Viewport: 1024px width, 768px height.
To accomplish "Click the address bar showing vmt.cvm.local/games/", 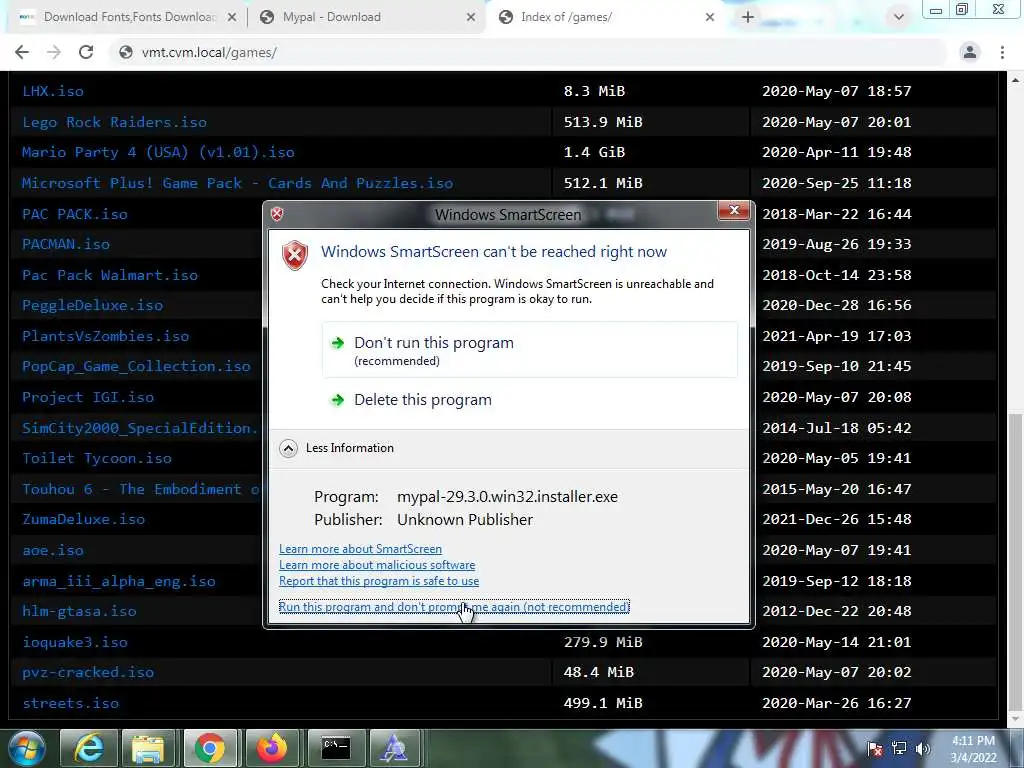I will 529,52.
